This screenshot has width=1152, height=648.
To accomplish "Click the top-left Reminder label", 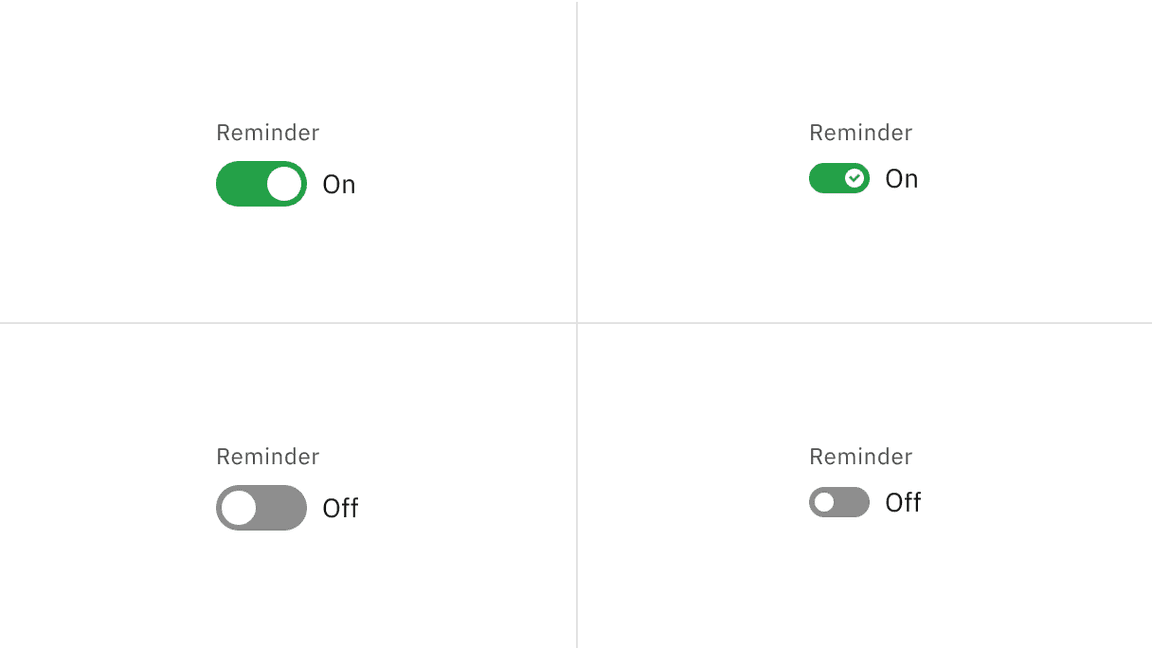I will point(267,132).
